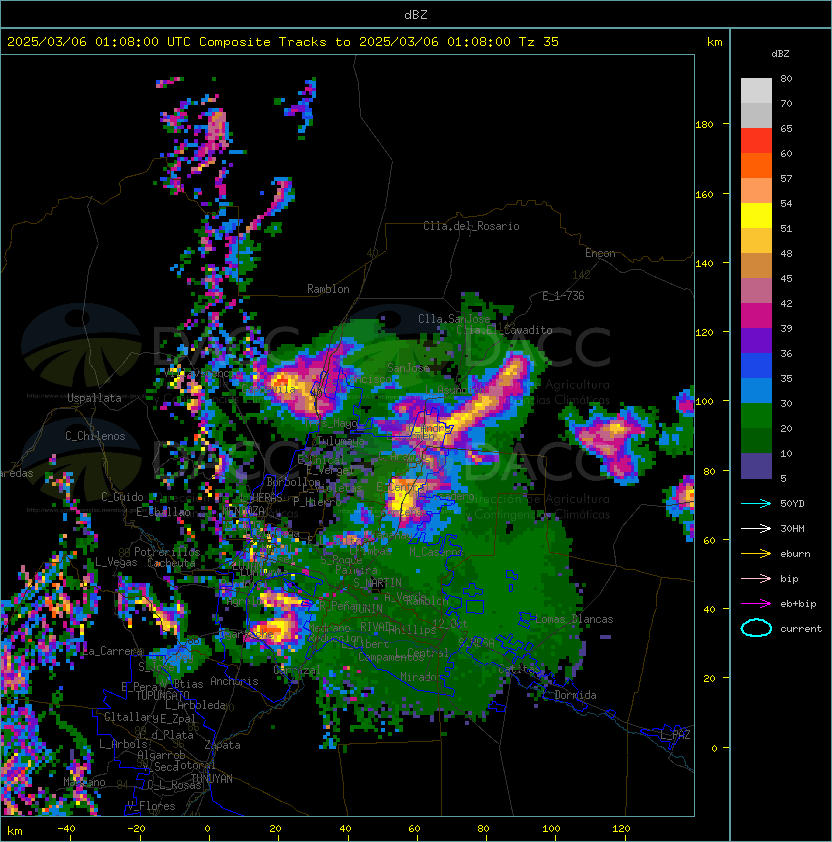832x842 pixels.
Task: Select the magenta eb+bip arrow icon
Action: (x=756, y=604)
